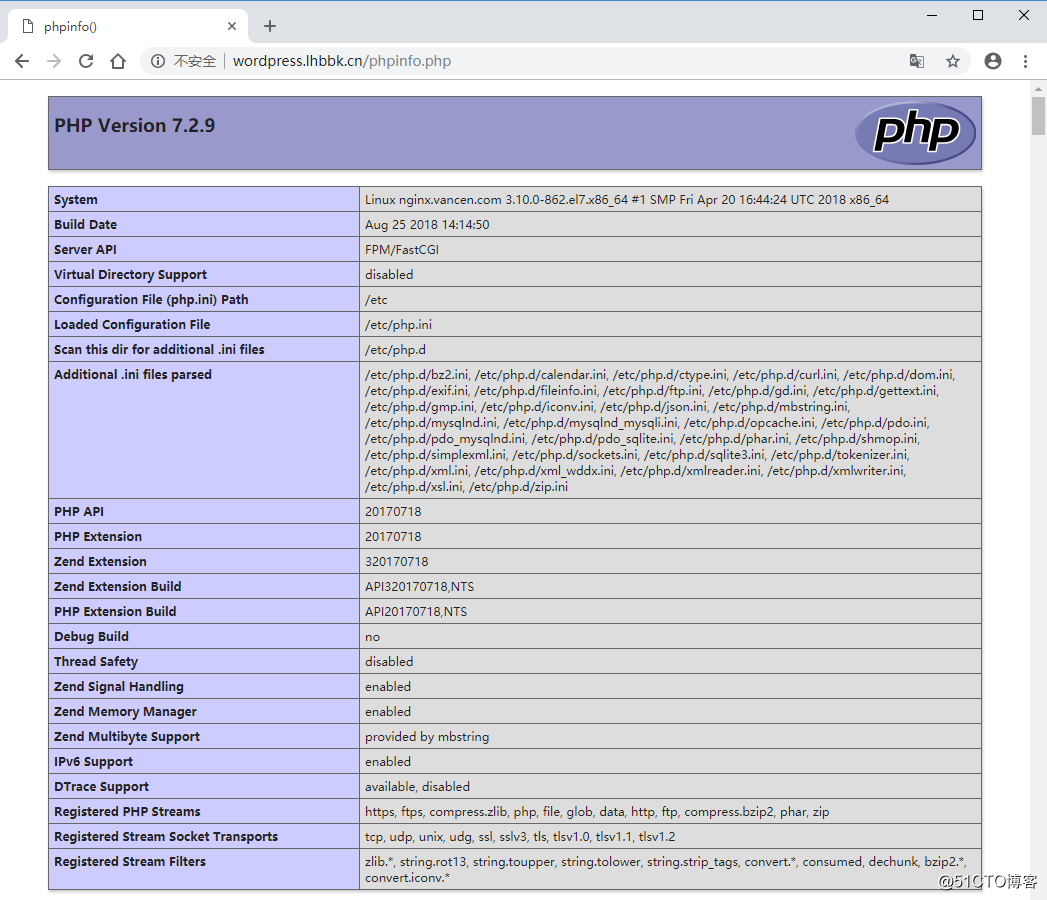1047x900 pixels.
Task: Close the browser window
Action: [x=1024, y=15]
